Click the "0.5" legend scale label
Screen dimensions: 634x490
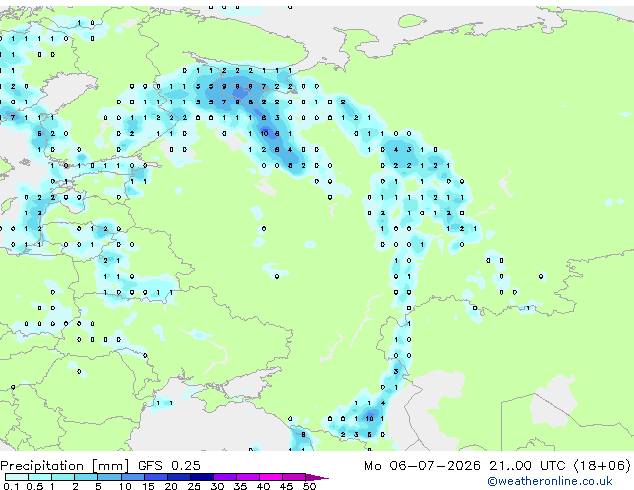(x=35, y=486)
